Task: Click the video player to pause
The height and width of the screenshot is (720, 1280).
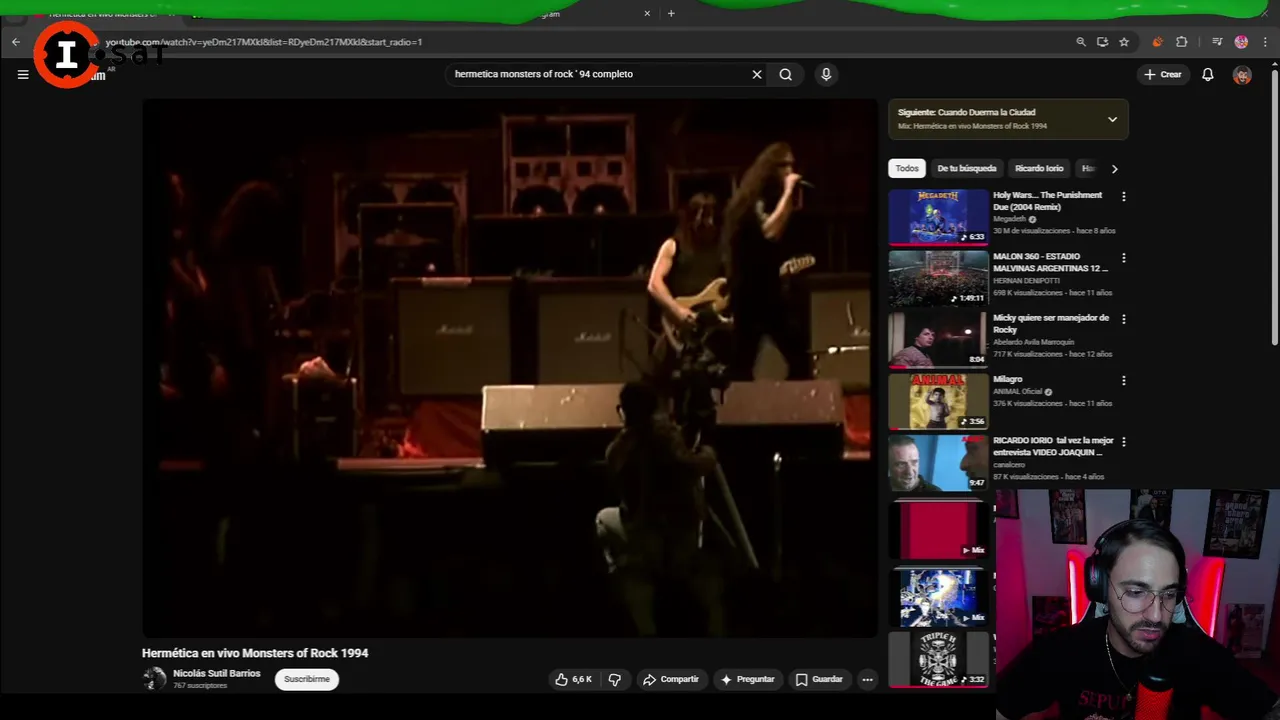Action: click(510, 368)
